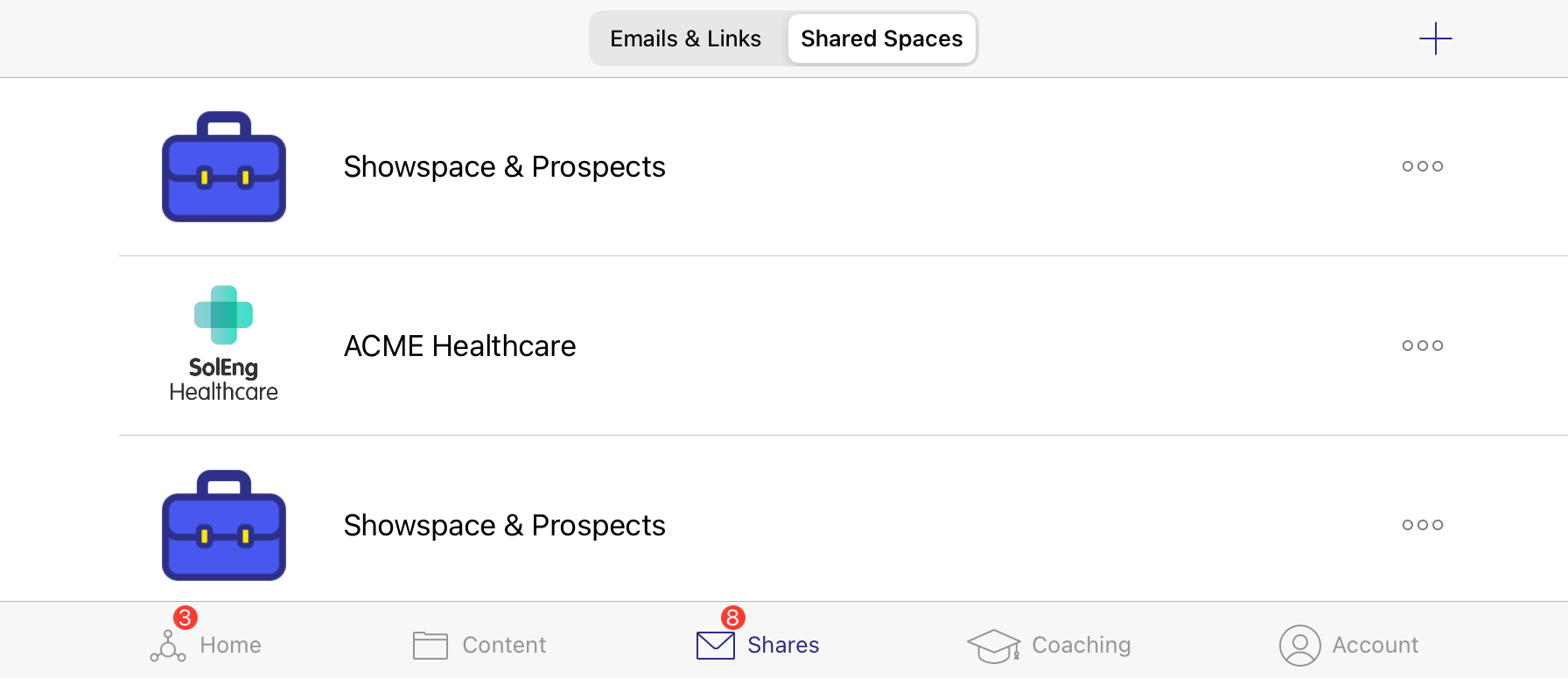
Task: Toggle to the Emails & Links view
Action: 686,38
